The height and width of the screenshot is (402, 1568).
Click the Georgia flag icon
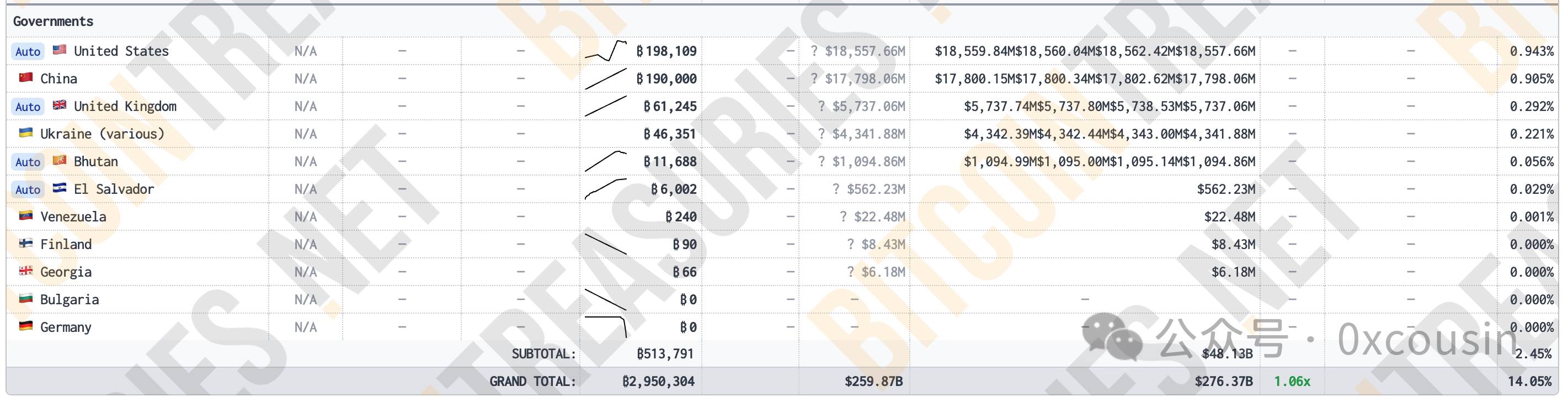[25, 271]
